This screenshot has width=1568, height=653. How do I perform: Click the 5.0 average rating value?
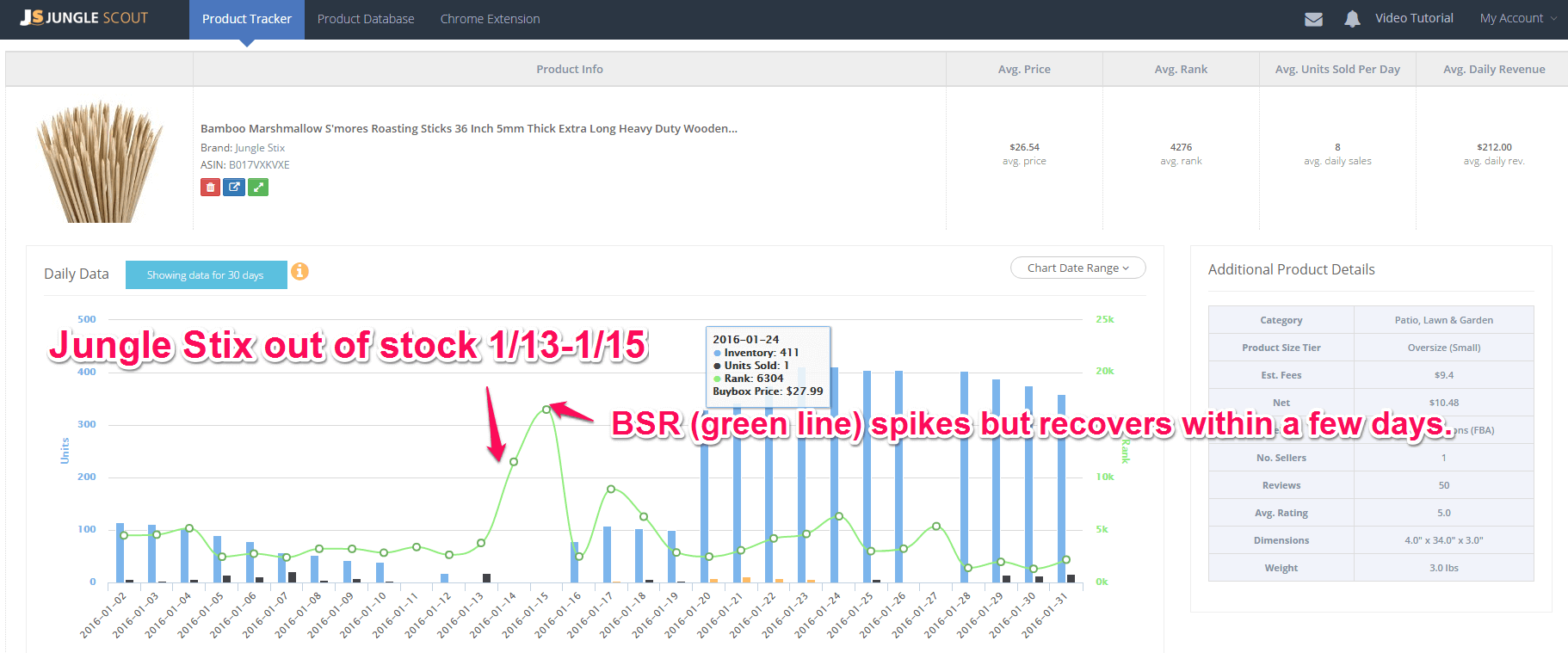1444,513
